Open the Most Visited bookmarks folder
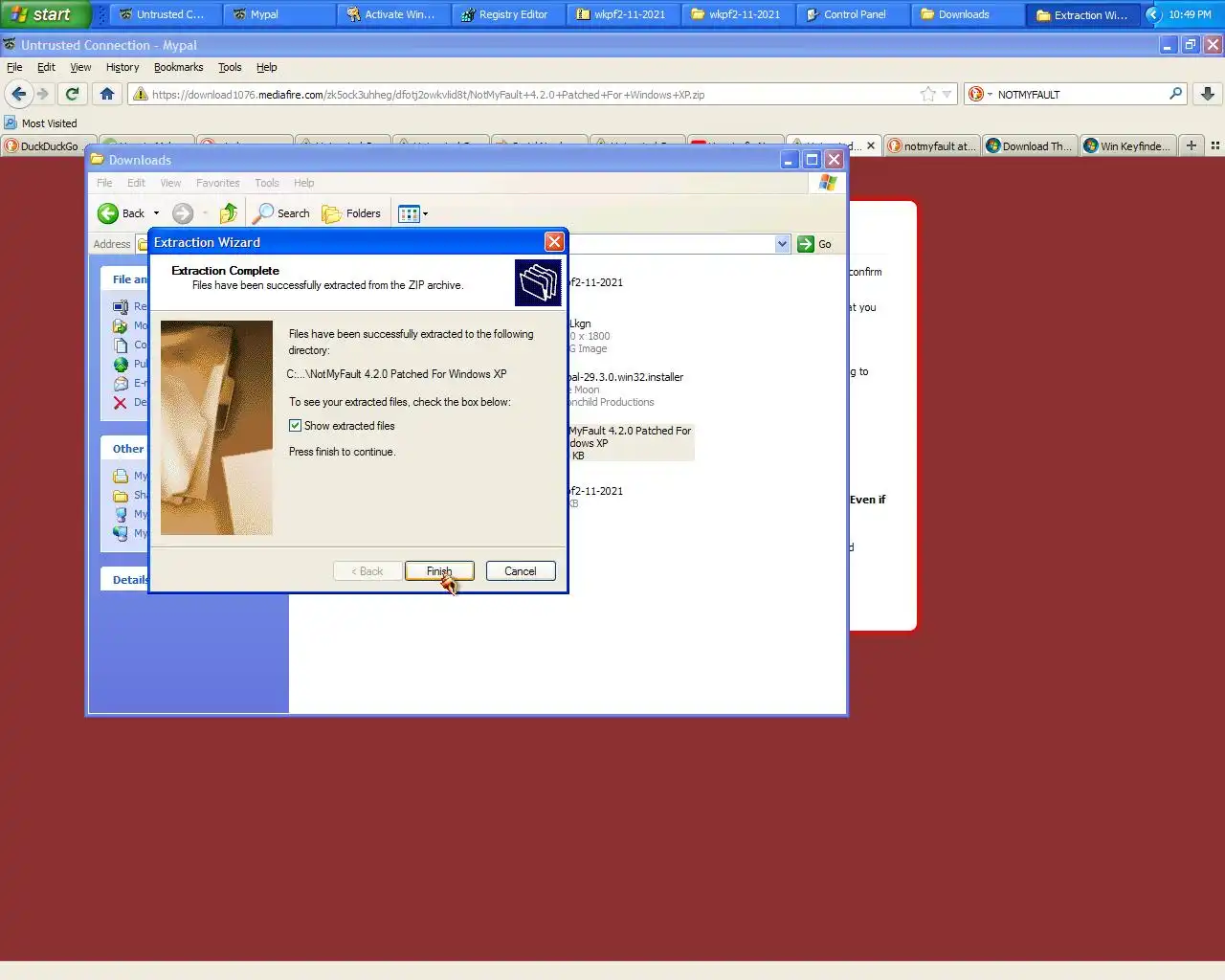The width and height of the screenshot is (1225, 980). coord(40,122)
